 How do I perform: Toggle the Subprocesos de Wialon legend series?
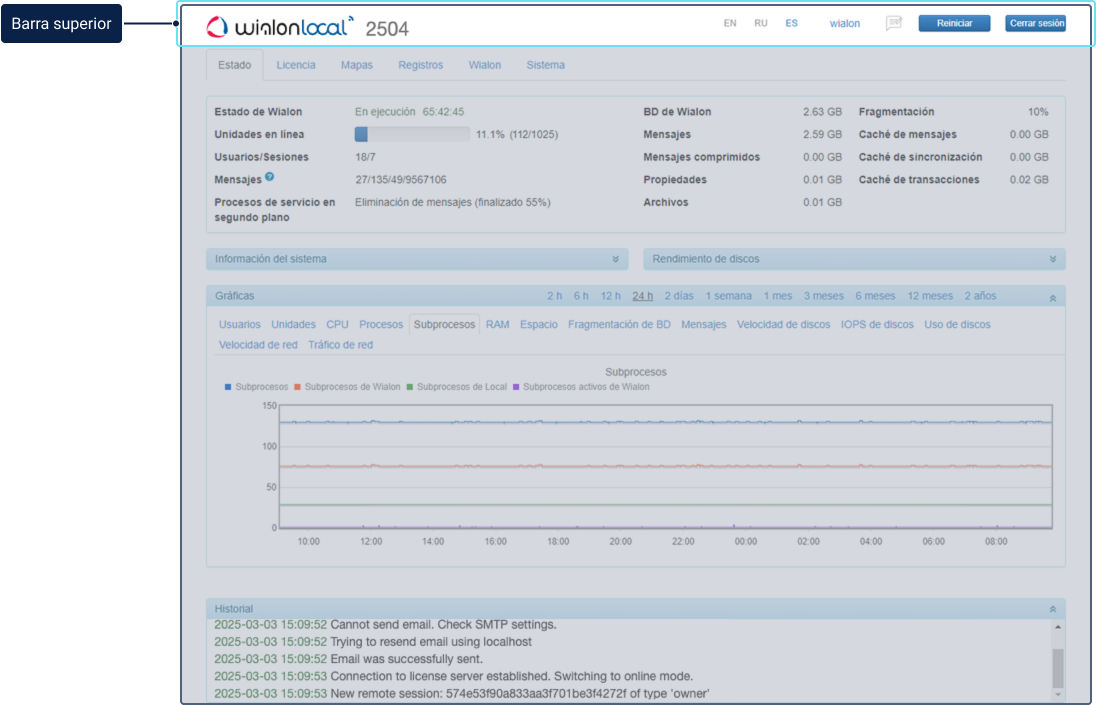(352, 387)
